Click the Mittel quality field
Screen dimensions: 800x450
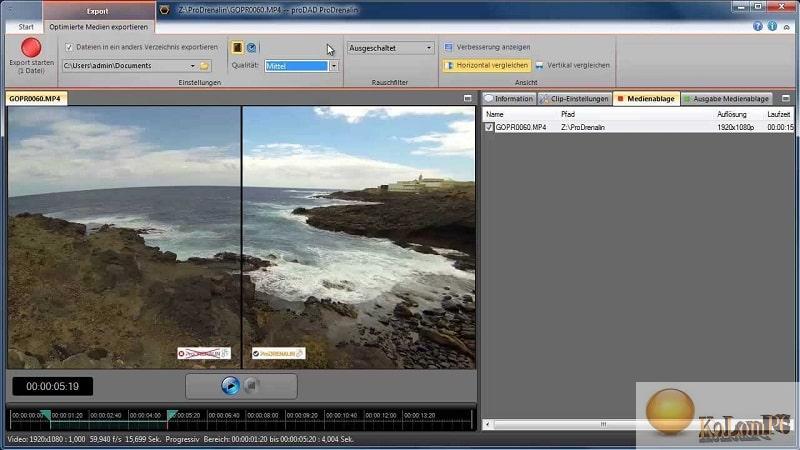click(x=296, y=66)
